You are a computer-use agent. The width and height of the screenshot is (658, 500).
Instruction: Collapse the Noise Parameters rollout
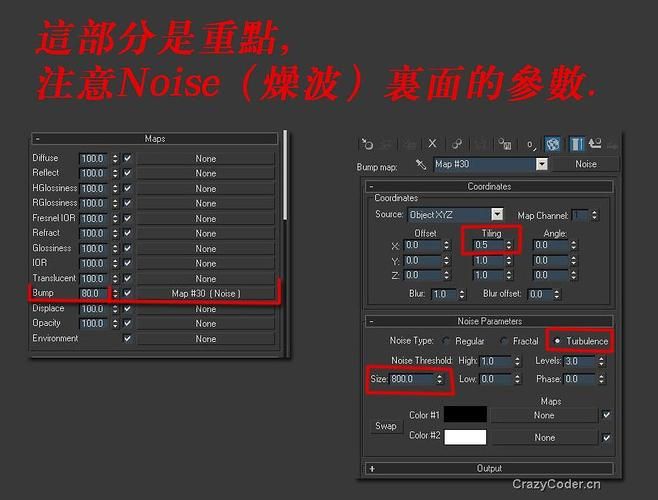tap(489, 321)
